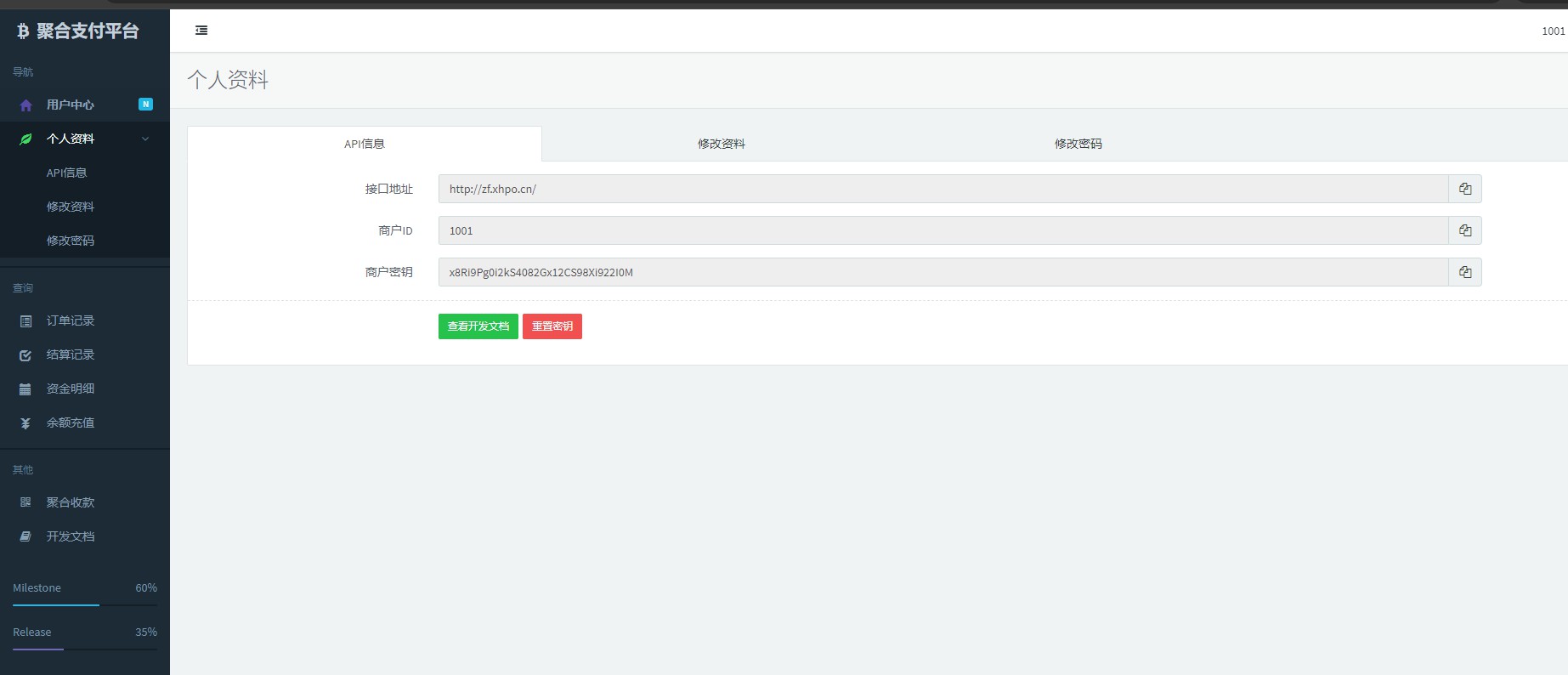
Task: Copy the 接口地址 URL with copy icon
Action: [1464, 189]
